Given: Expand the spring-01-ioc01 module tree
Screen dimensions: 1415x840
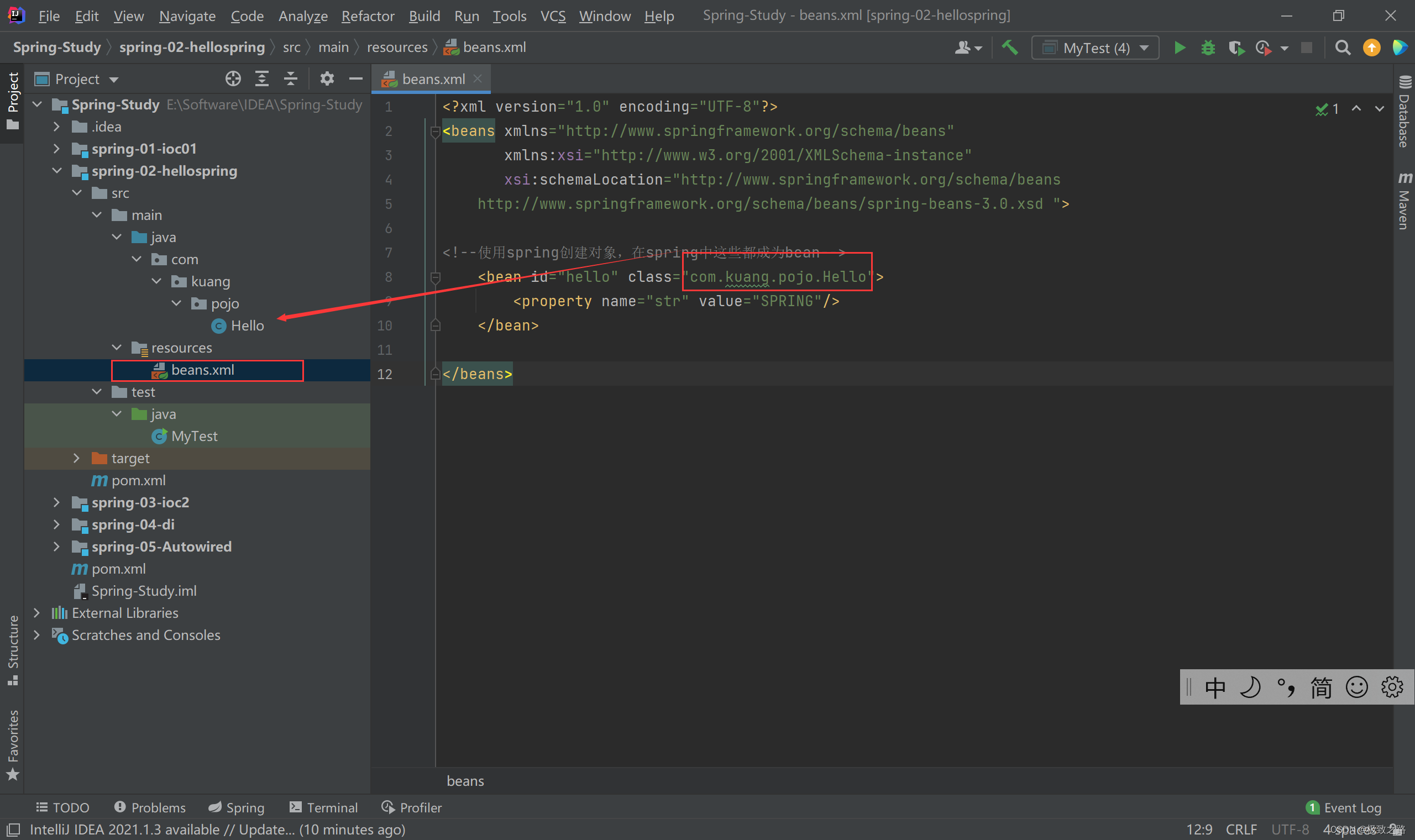Looking at the screenshot, I should coord(57,148).
